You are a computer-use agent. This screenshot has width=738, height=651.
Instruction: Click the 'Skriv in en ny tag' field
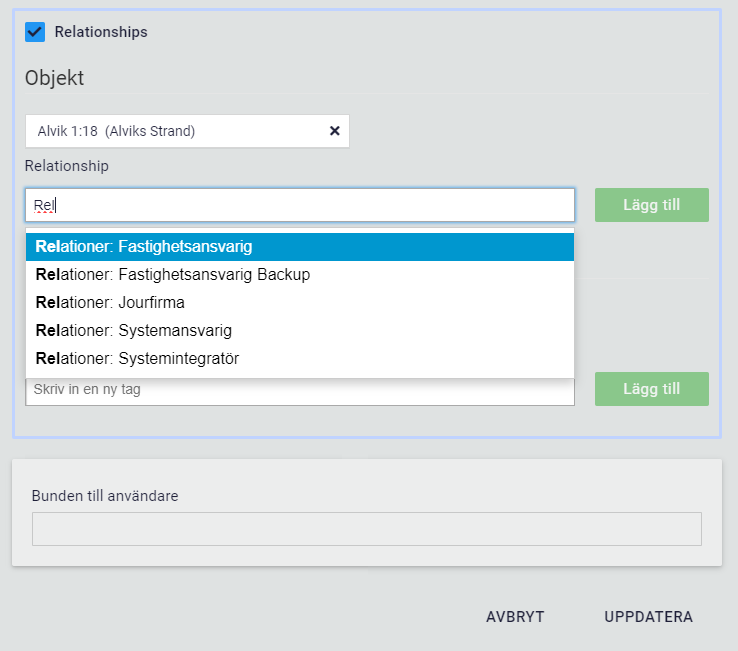(300, 392)
